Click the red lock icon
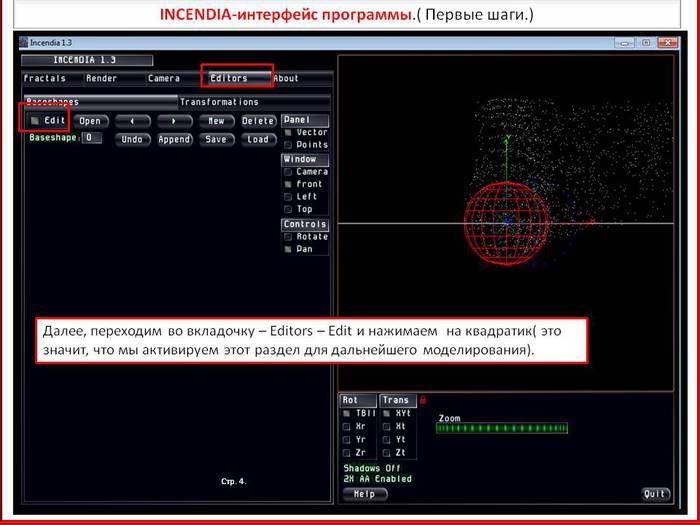The height and width of the screenshot is (525, 700). [x=423, y=400]
